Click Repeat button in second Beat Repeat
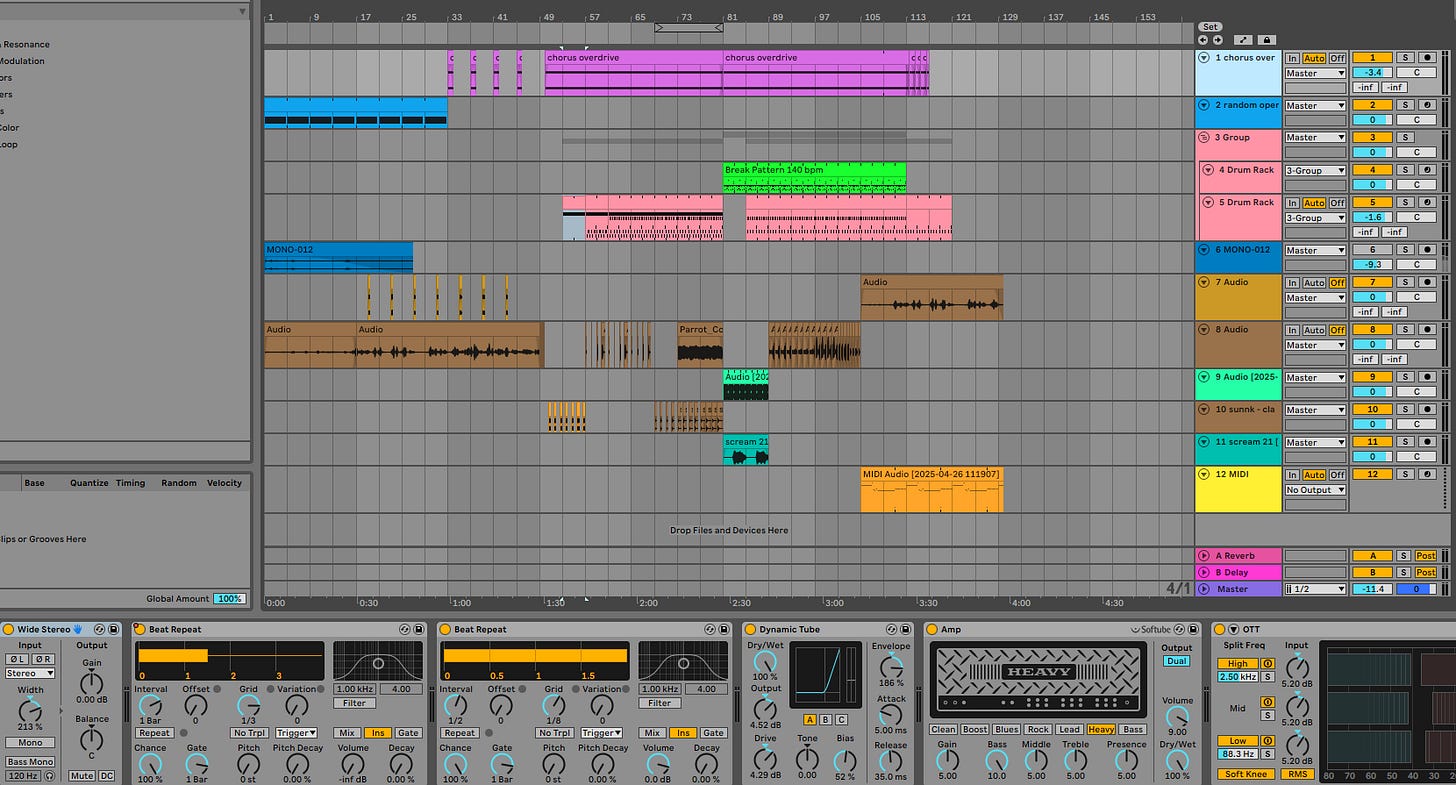The height and width of the screenshot is (785, 1456). [x=460, y=733]
